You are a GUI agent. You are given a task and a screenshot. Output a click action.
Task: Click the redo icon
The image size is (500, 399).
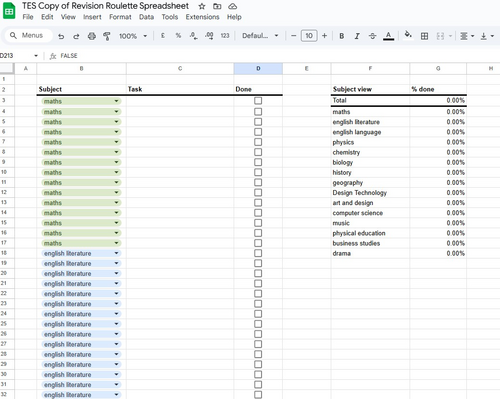[76, 36]
